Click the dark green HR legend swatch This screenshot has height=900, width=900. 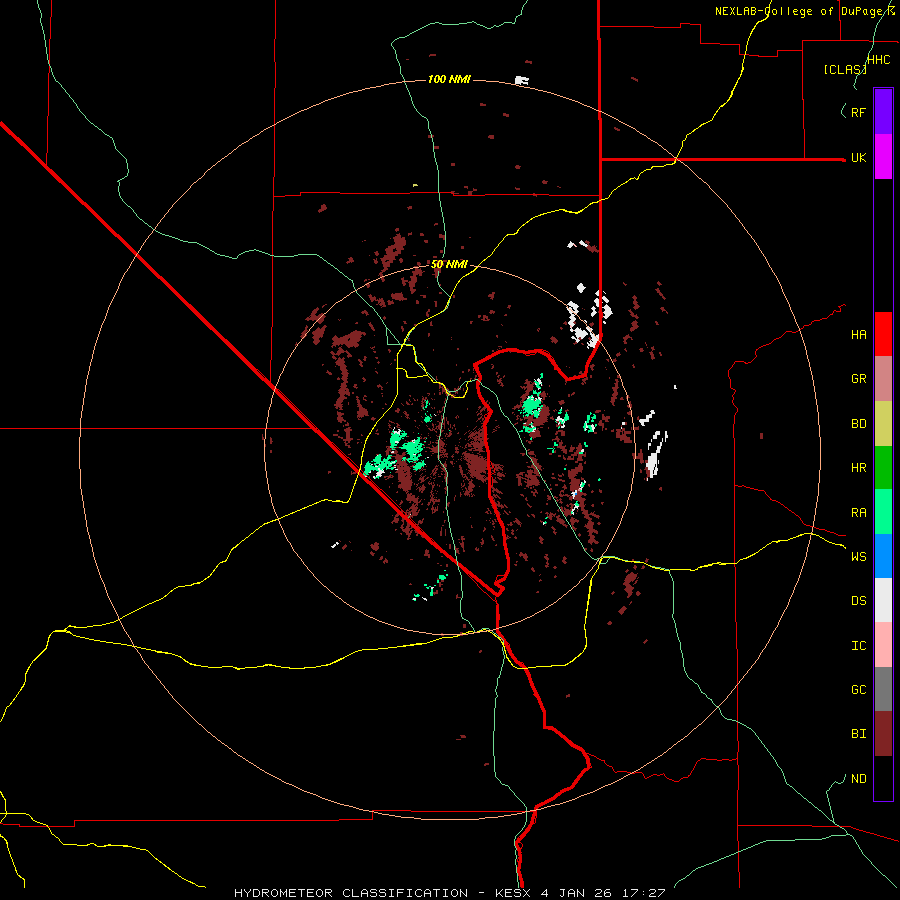pyautogui.click(x=883, y=468)
